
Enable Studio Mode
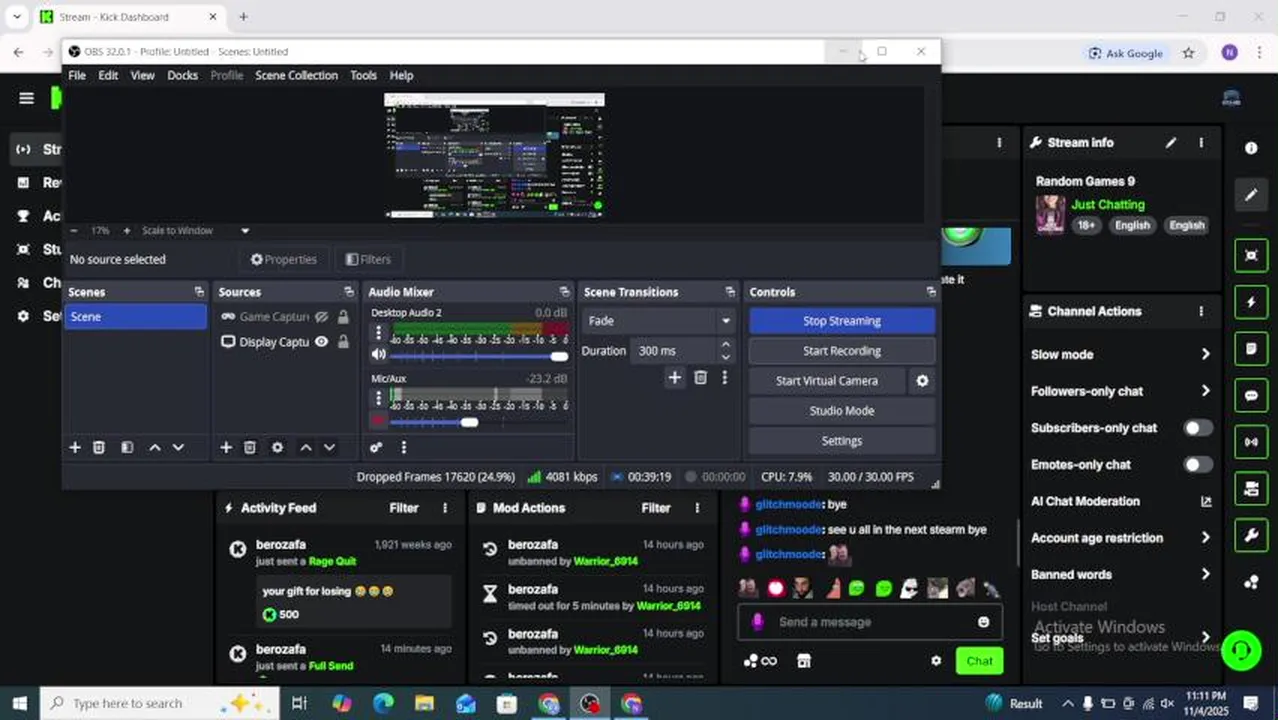coord(842,411)
